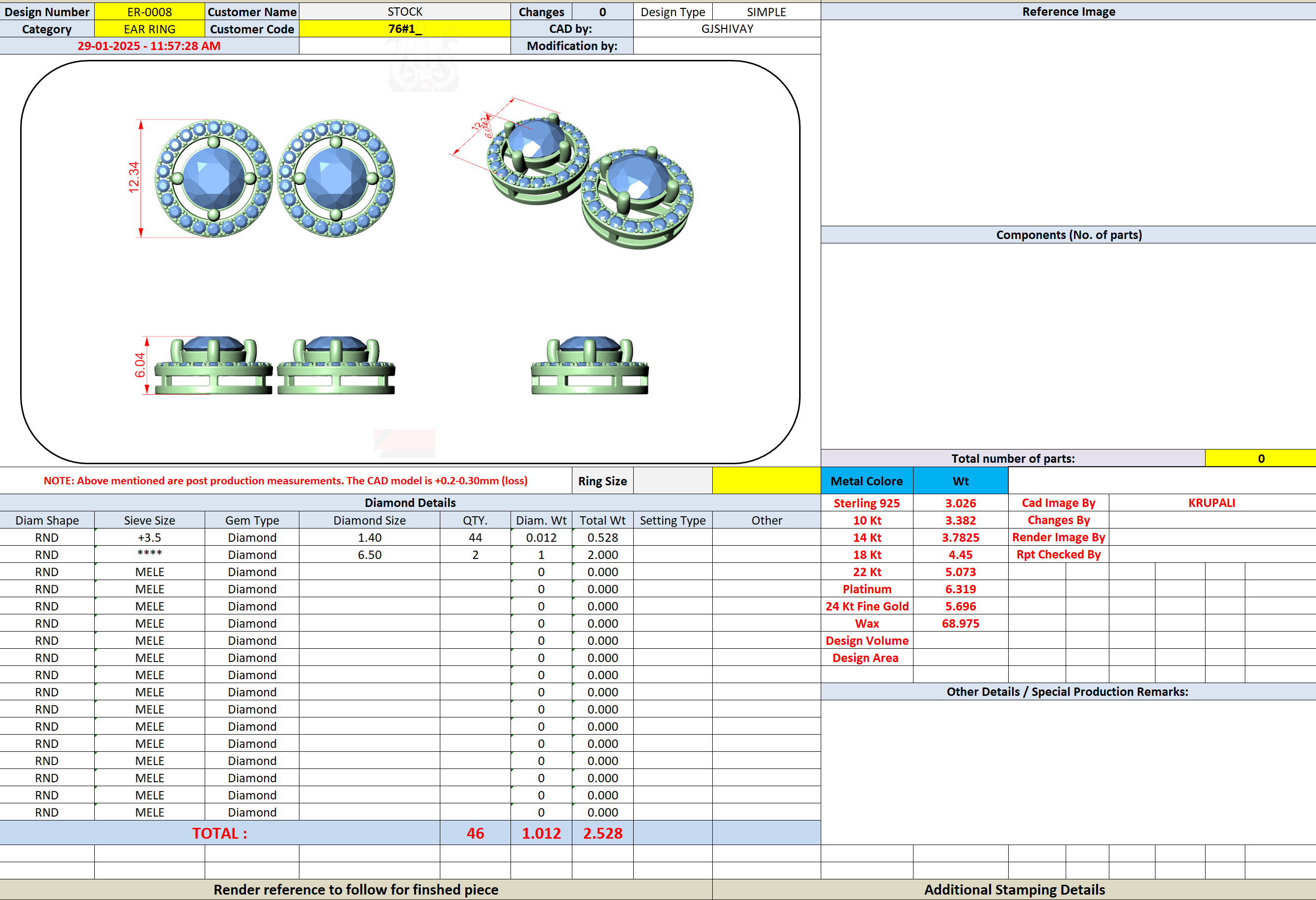Click the 18 Kt weight value 4.45
The image size is (1316, 900).
(961, 555)
